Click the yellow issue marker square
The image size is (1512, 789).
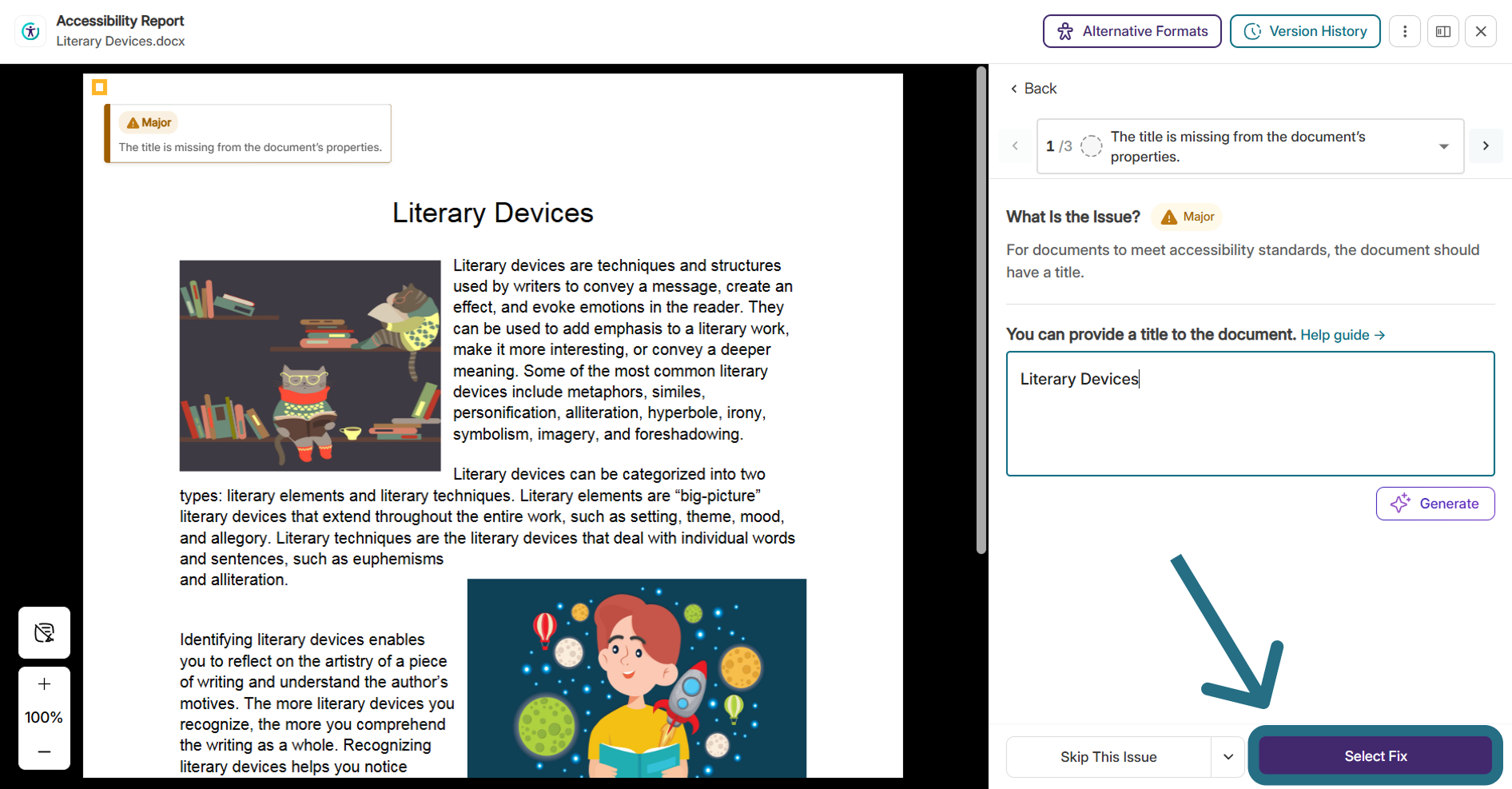[x=99, y=87]
